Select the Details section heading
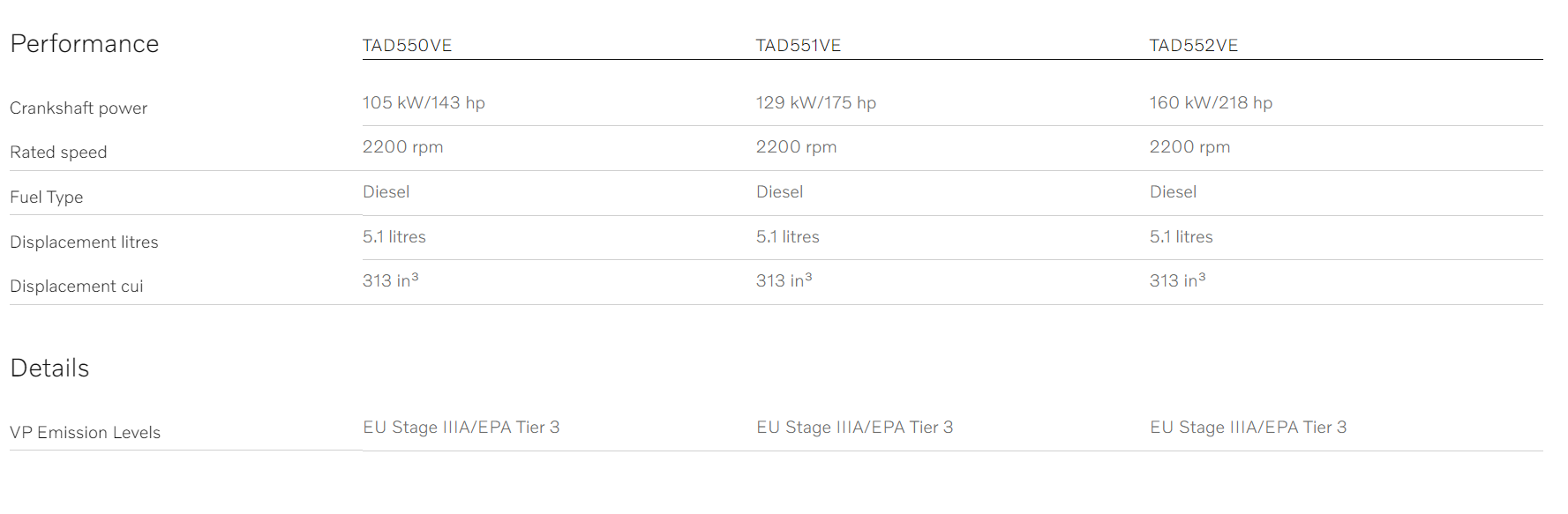Image resolution: width=1568 pixels, height=514 pixels. [x=49, y=369]
